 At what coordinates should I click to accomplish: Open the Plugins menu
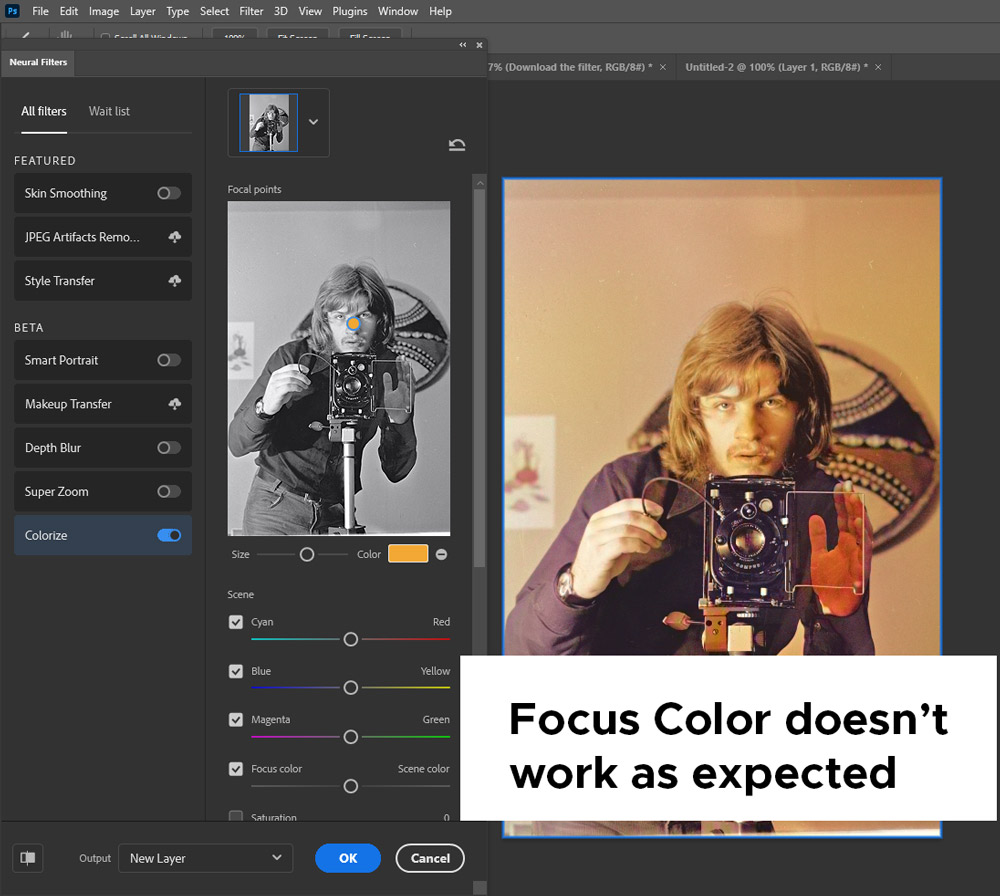coord(349,11)
